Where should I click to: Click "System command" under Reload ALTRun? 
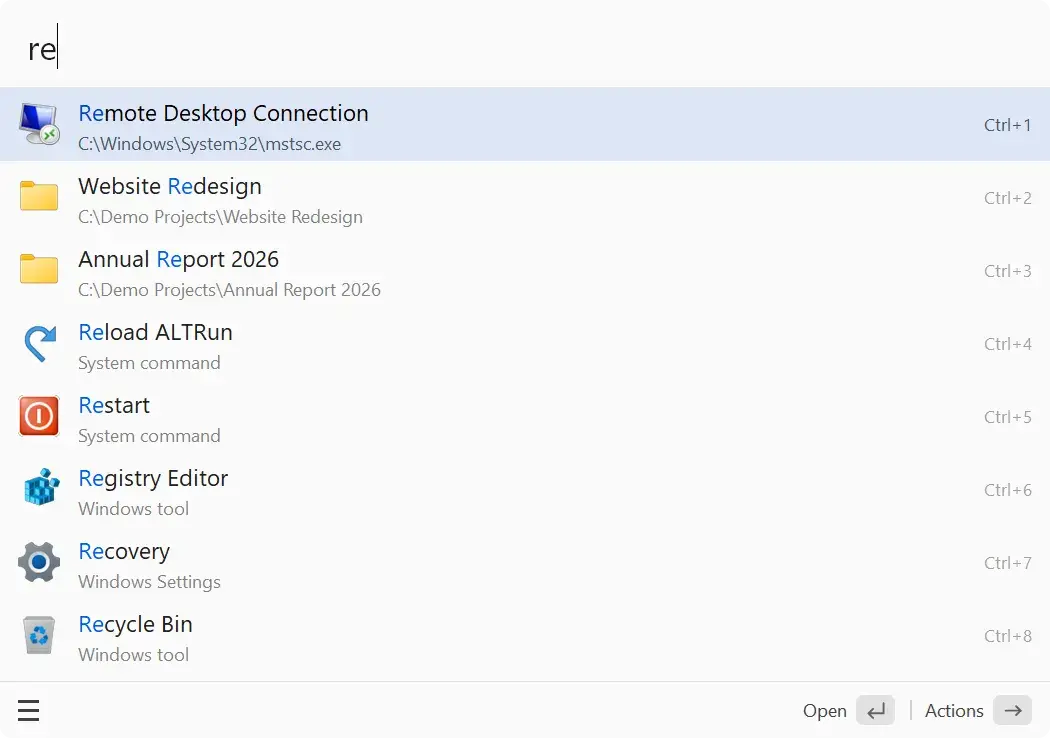click(x=149, y=363)
